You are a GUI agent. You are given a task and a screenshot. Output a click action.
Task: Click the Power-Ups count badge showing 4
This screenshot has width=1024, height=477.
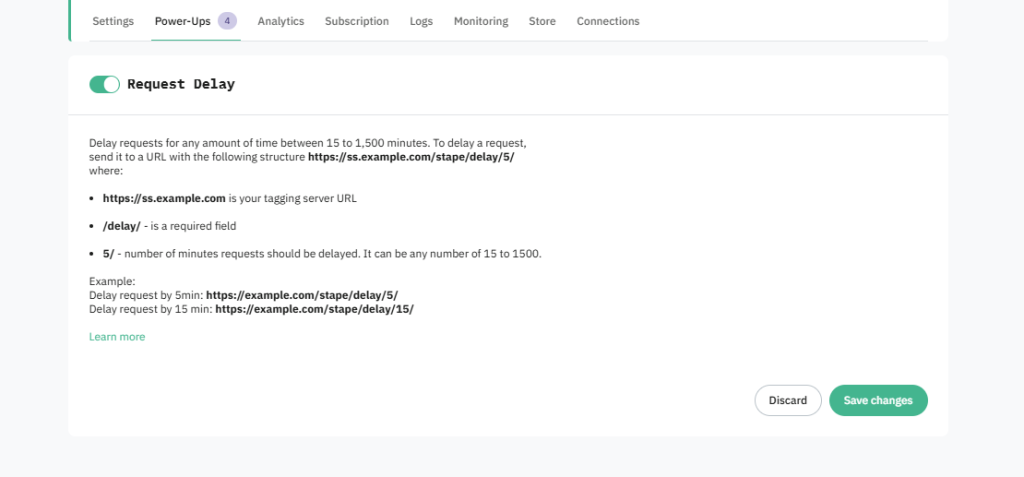point(228,21)
